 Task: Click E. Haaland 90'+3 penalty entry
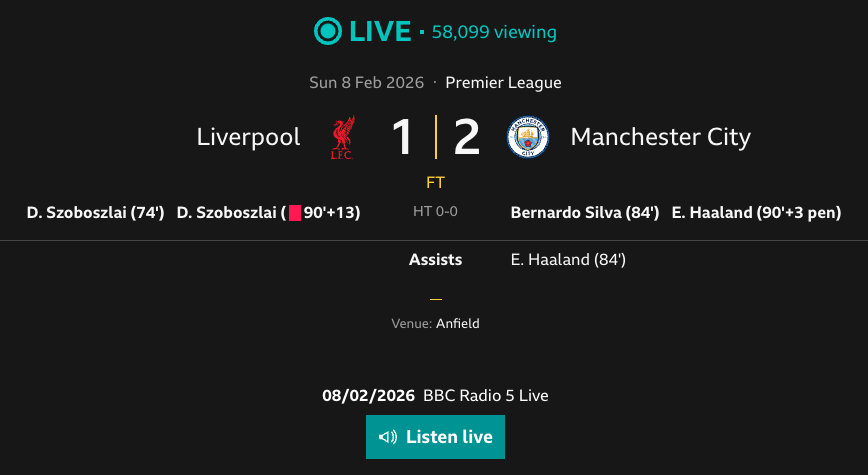[756, 212]
